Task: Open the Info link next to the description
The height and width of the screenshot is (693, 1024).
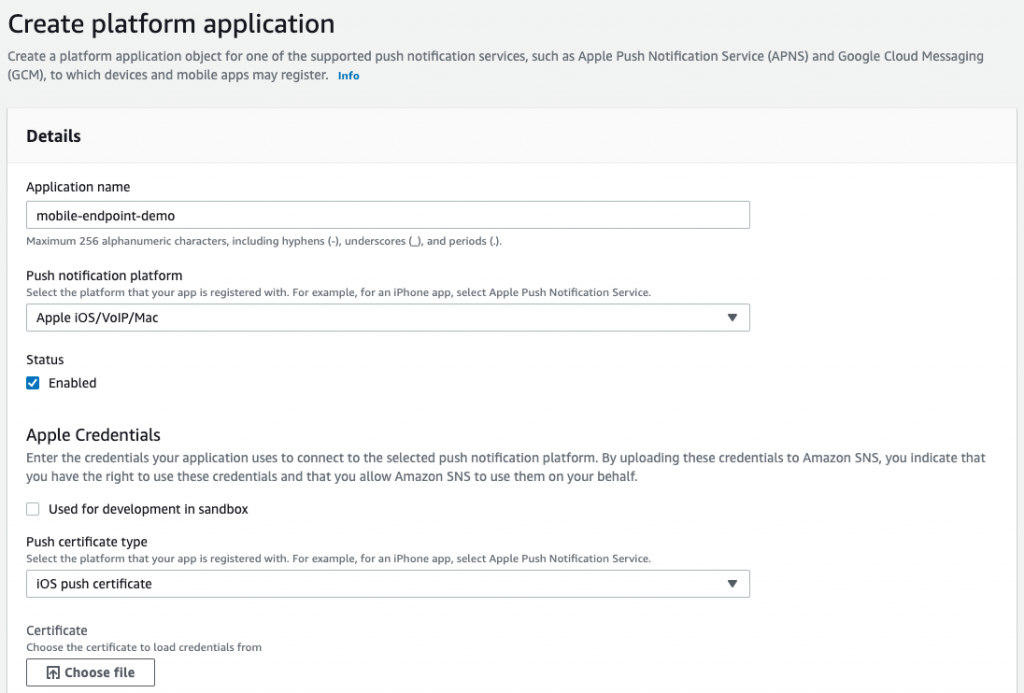Action: (x=347, y=75)
